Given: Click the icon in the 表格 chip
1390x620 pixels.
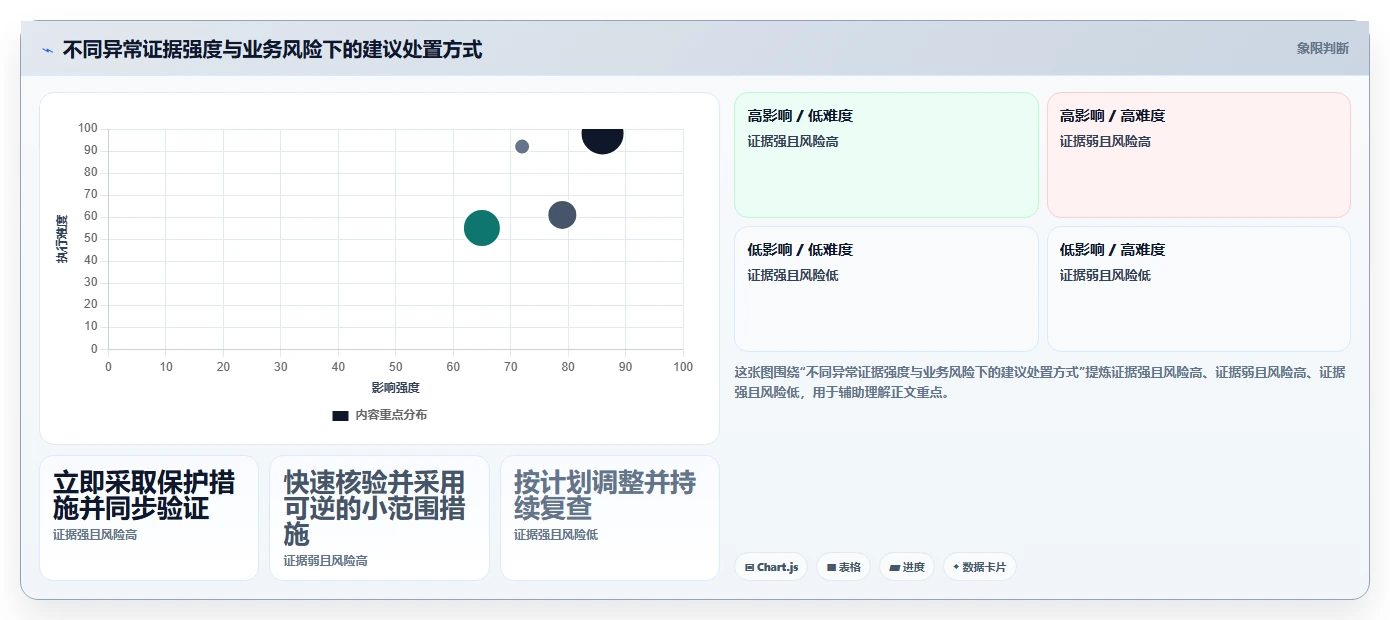Looking at the screenshot, I should click(831, 568).
